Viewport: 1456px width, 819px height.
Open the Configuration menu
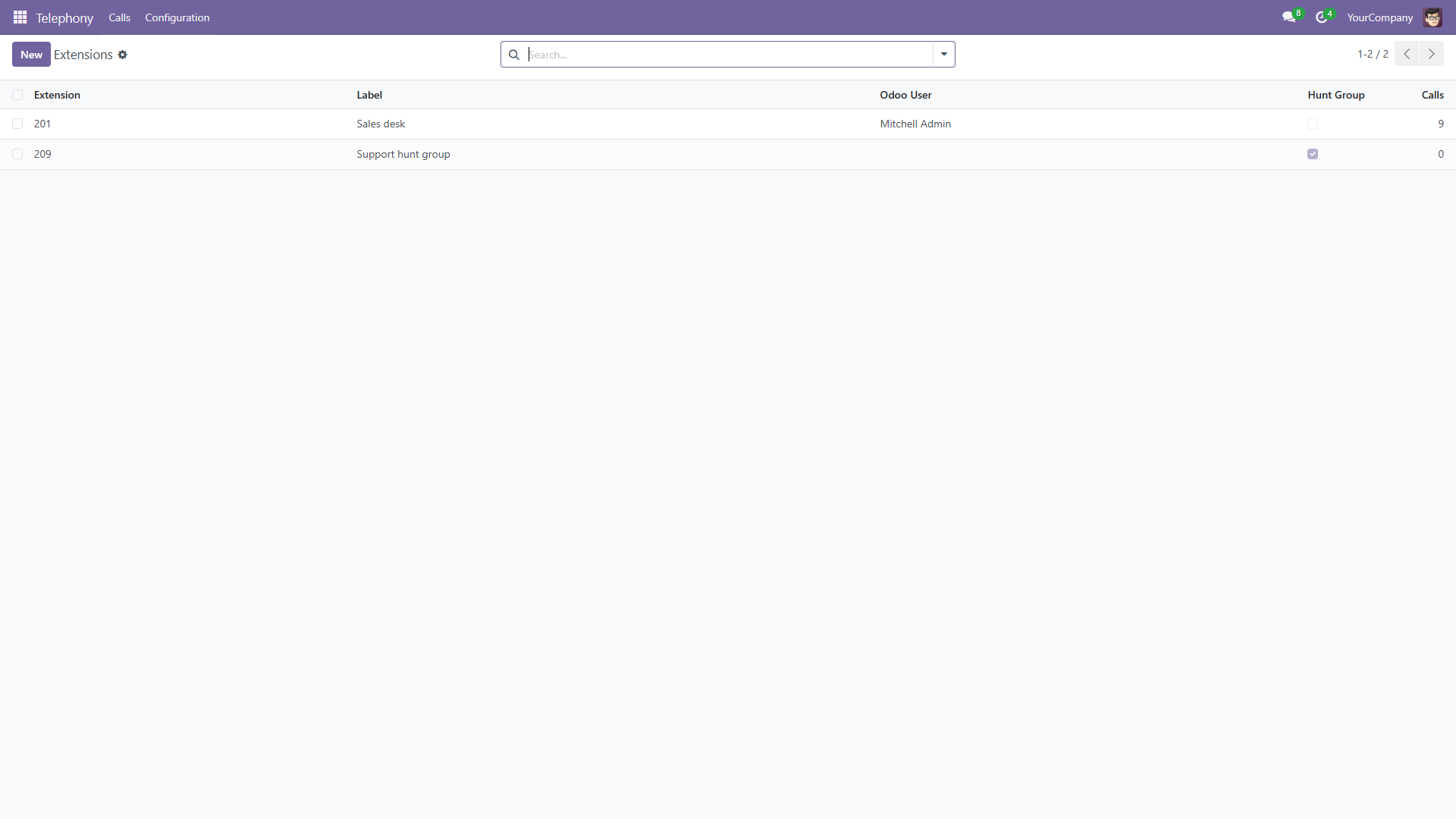coord(177,17)
